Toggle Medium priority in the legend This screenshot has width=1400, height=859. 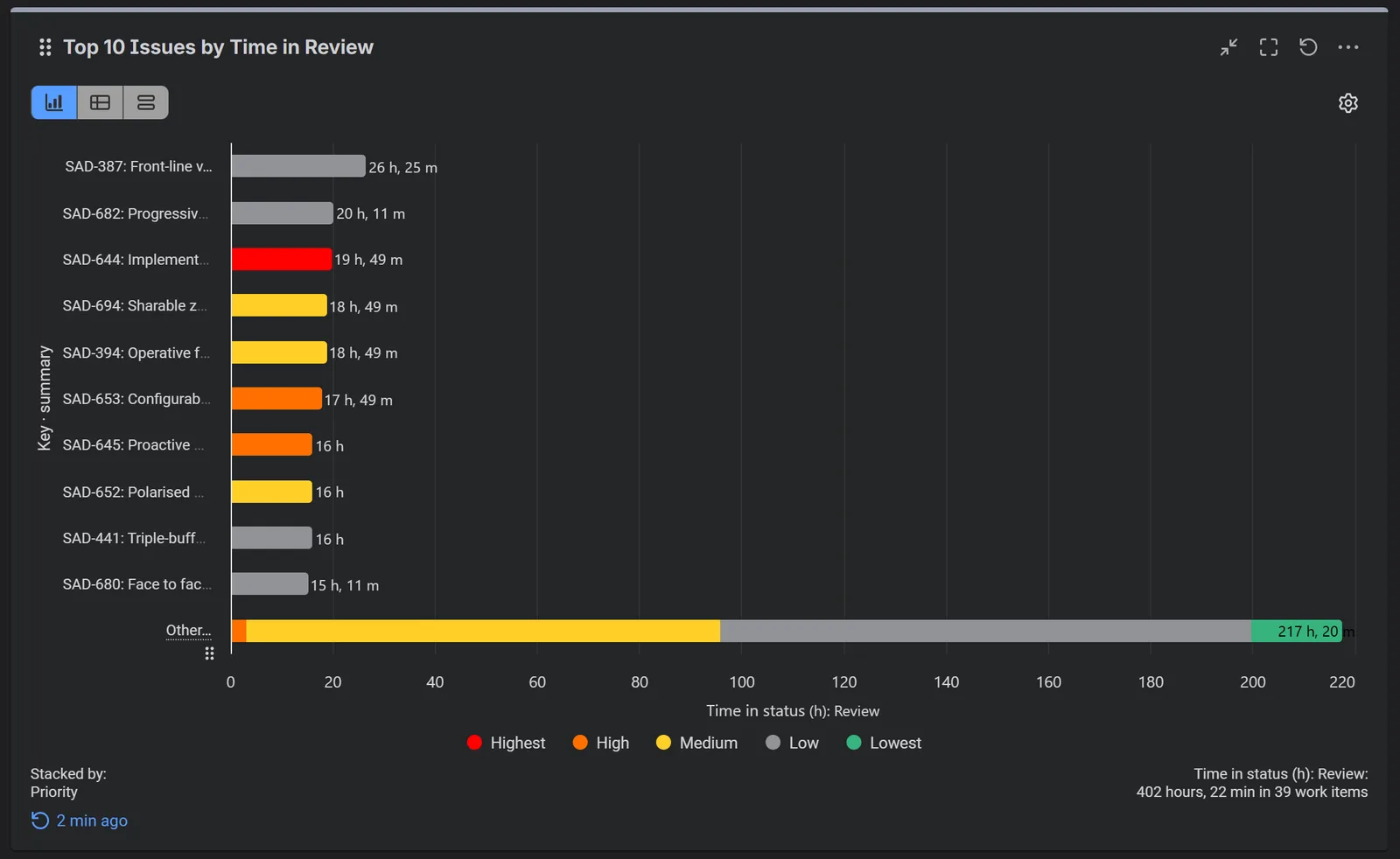coord(696,743)
